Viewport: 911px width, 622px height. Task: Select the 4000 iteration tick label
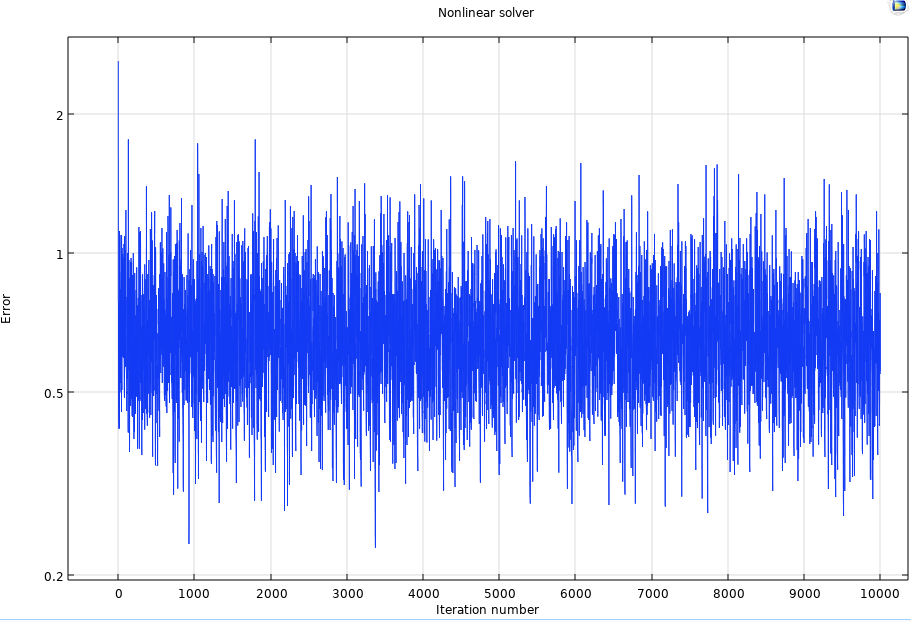pyautogui.click(x=423, y=594)
